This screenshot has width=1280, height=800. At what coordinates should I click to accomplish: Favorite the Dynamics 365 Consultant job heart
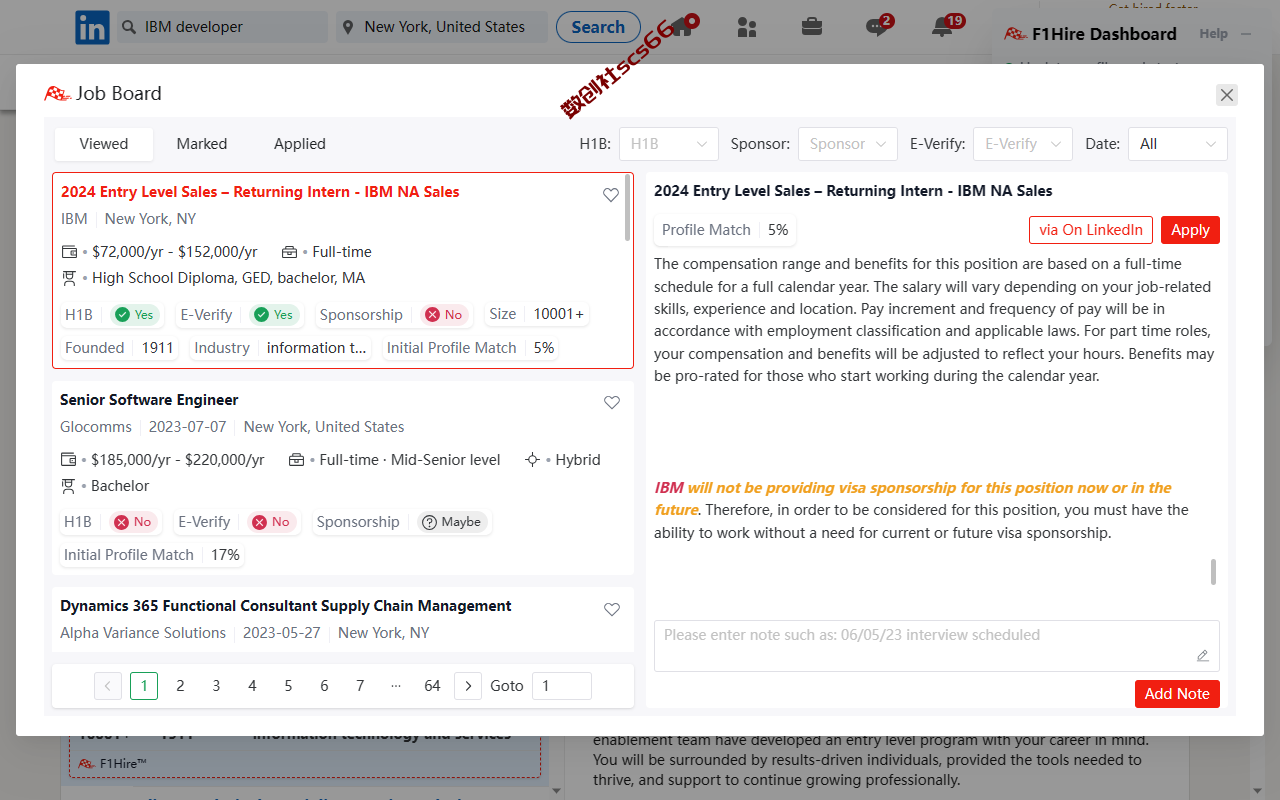point(612,609)
